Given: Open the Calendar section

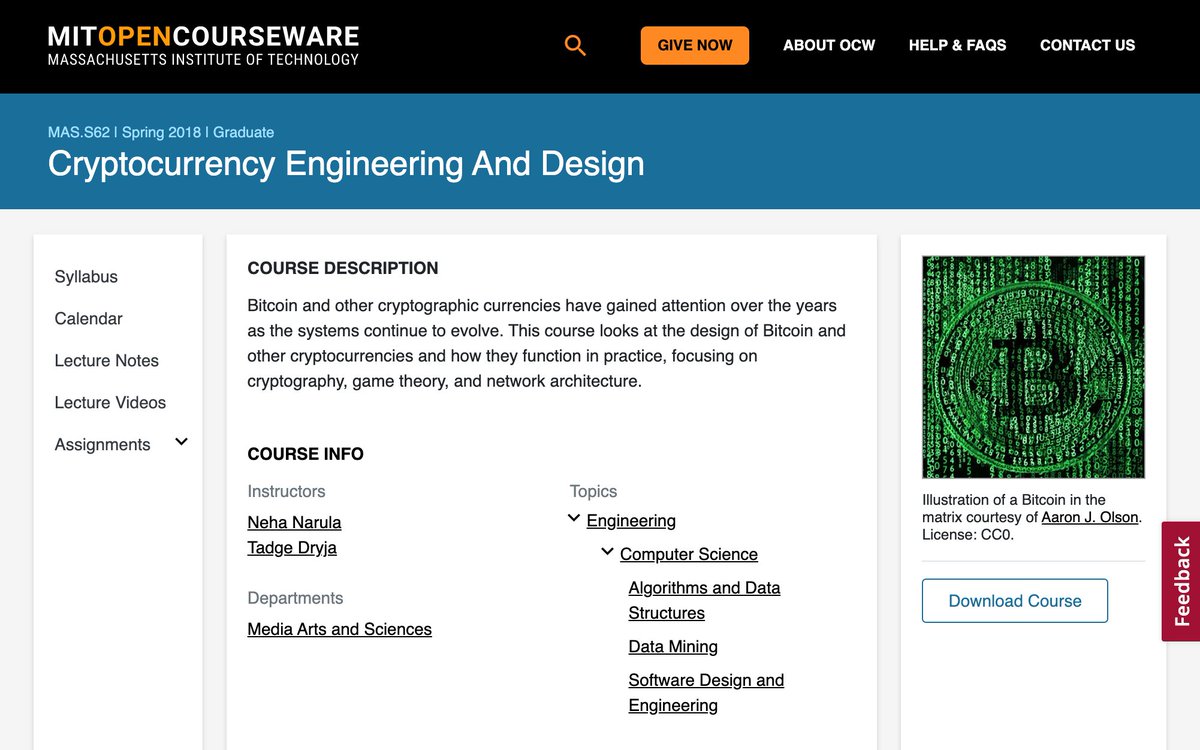Looking at the screenshot, I should tap(89, 319).
